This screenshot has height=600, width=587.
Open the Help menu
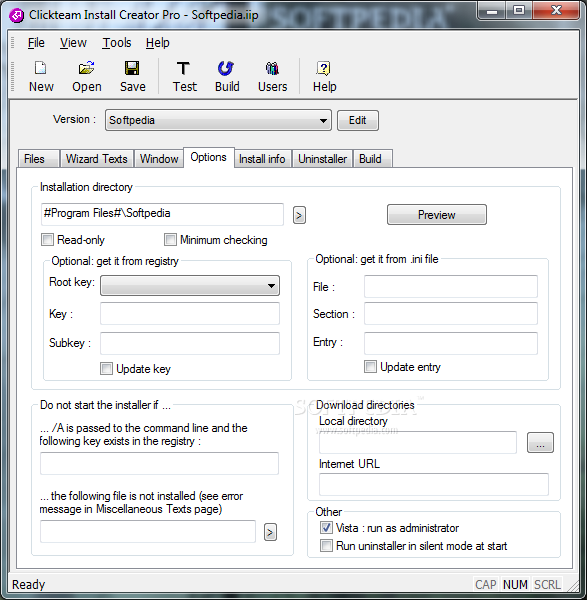tap(157, 43)
